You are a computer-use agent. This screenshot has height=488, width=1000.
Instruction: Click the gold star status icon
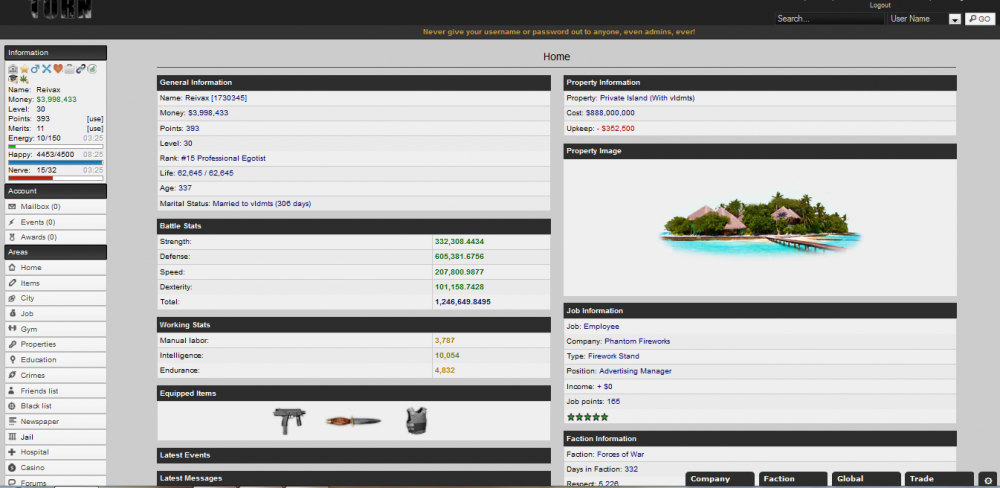click(x=23, y=69)
